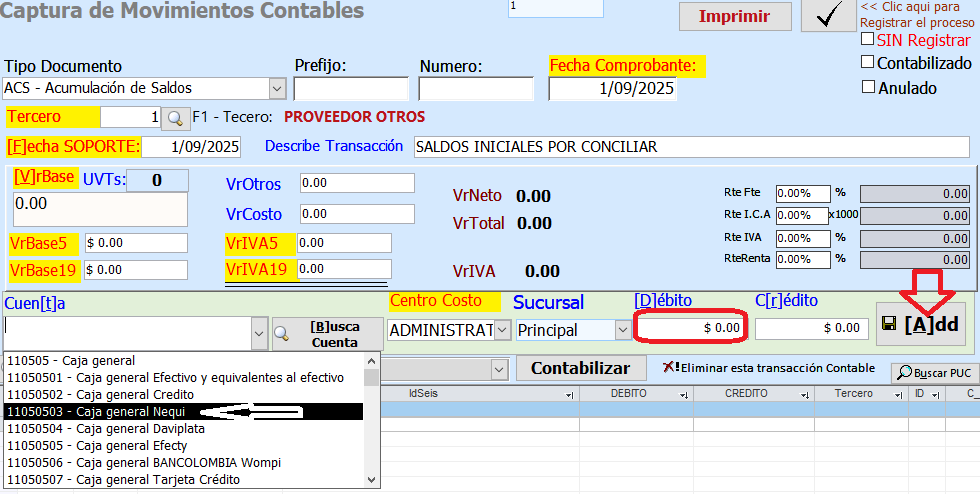Click the Buscar PUC search button
Image resolution: width=980 pixels, height=494 pixels.
pyautogui.click(x=932, y=372)
